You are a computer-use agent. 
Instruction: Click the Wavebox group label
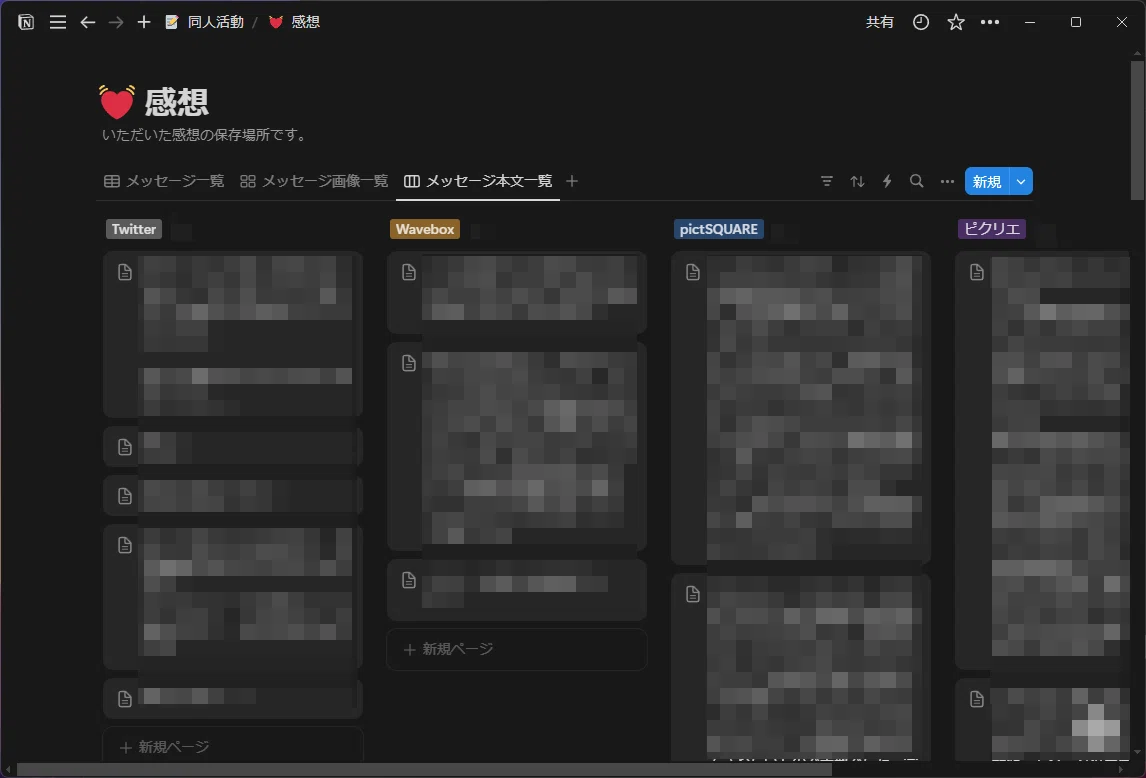pos(425,230)
